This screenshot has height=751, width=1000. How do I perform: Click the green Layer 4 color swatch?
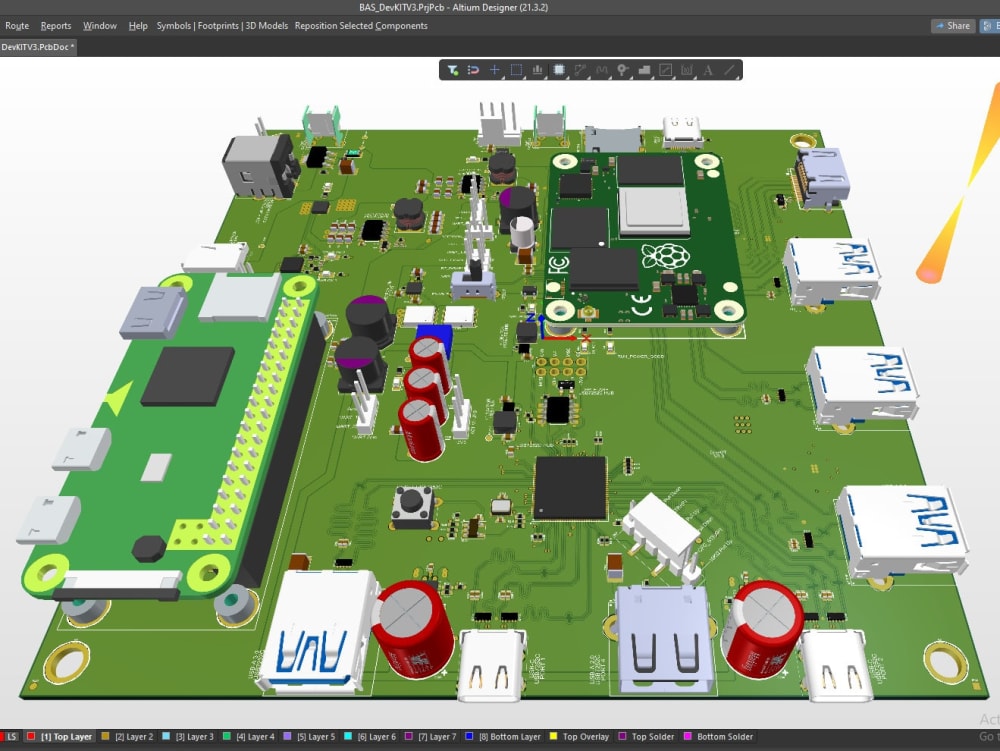[226, 736]
